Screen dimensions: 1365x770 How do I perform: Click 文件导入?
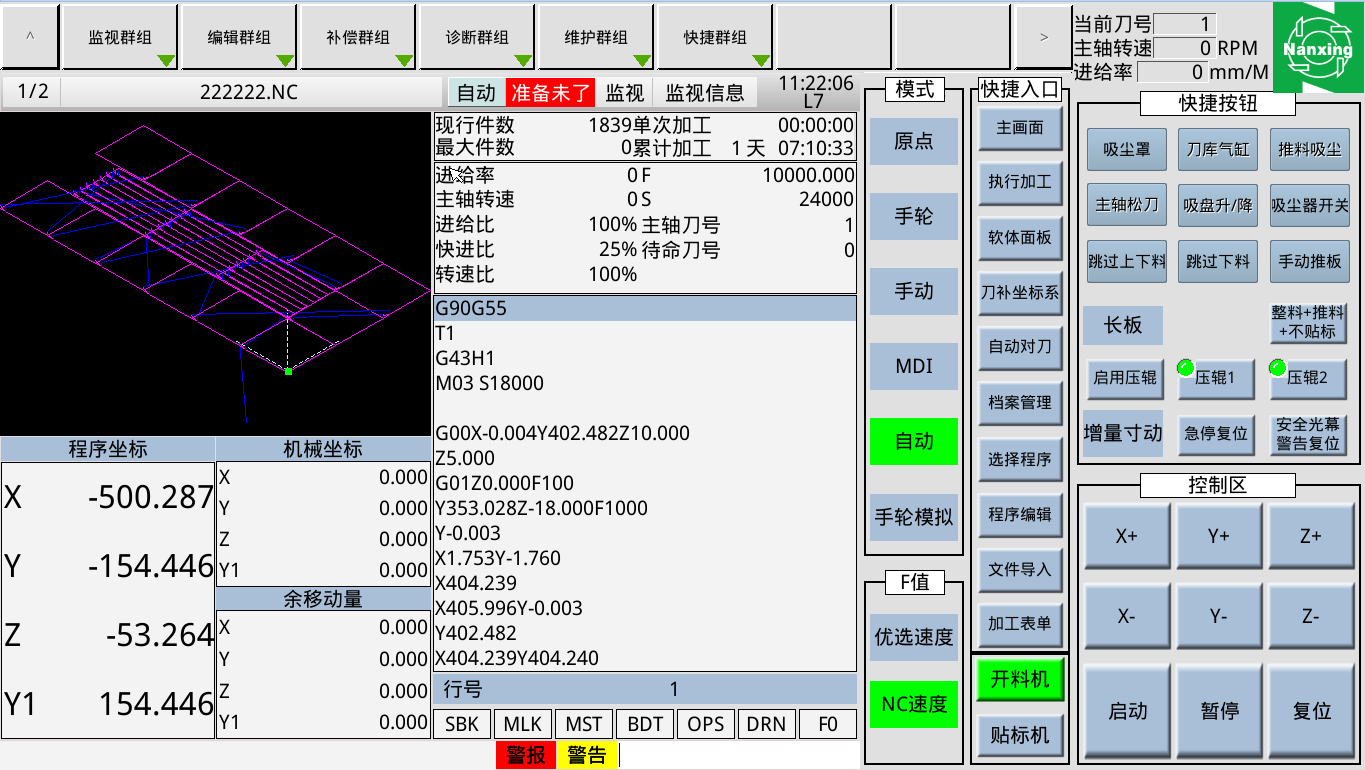(1020, 569)
